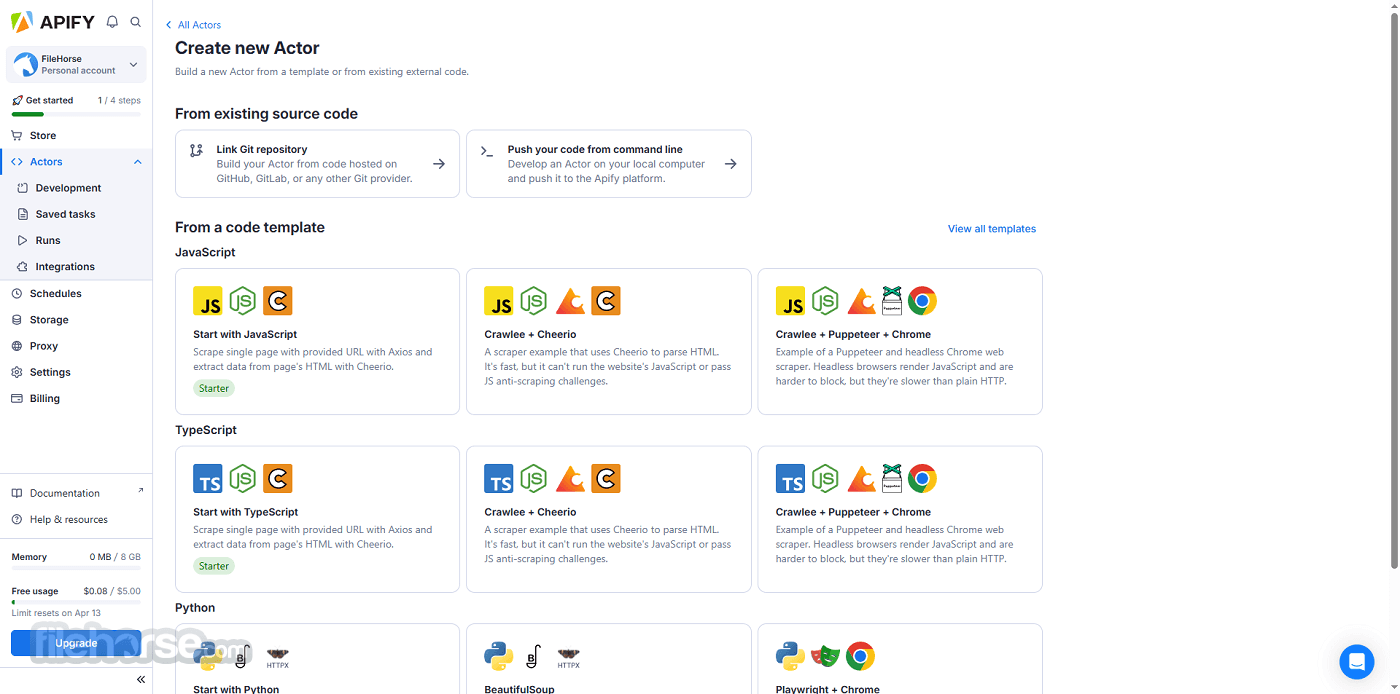
Task: Choose Start with JavaScript template
Action: pyautogui.click(x=317, y=341)
